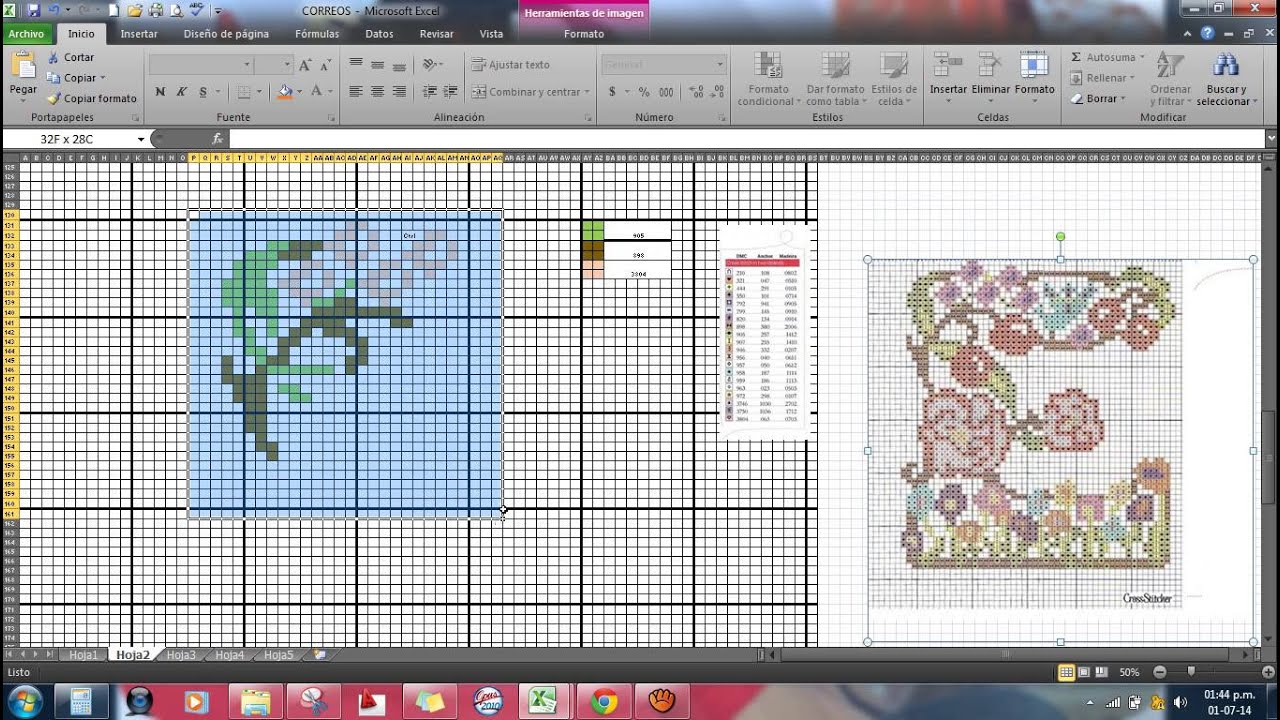Increase font size with large A icon

pyautogui.click(x=307, y=65)
